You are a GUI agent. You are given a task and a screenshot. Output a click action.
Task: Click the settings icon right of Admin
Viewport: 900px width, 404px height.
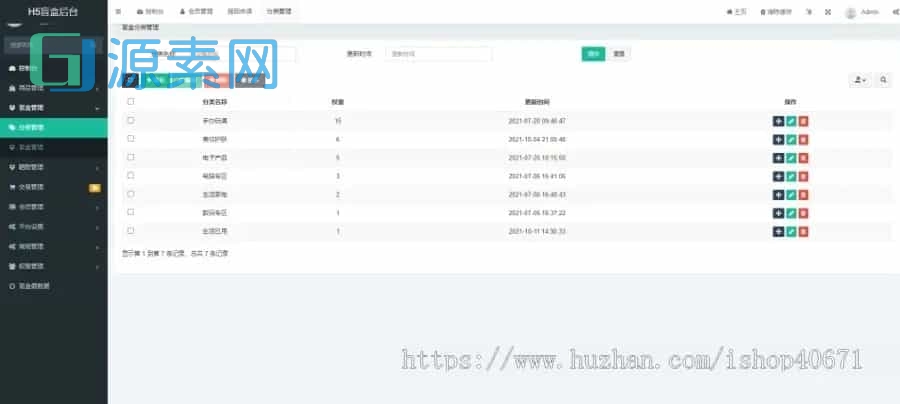(x=895, y=11)
